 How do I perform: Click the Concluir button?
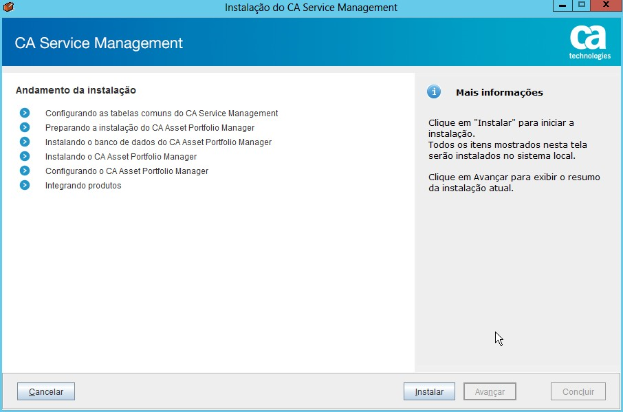(x=578, y=392)
